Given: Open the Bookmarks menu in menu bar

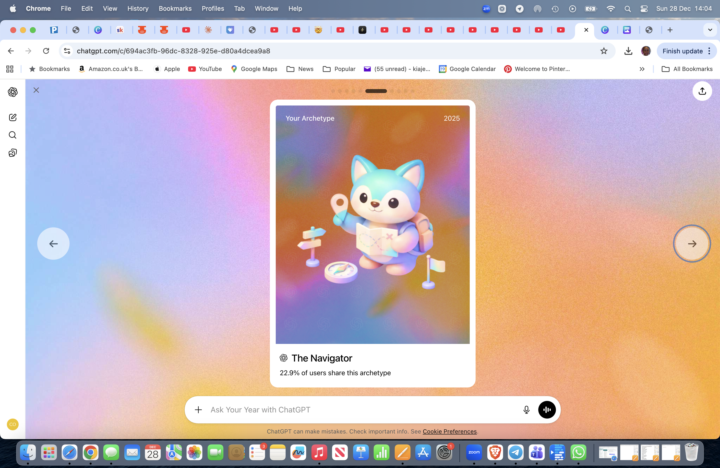Looking at the screenshot, I should click(x=174, y=8).
